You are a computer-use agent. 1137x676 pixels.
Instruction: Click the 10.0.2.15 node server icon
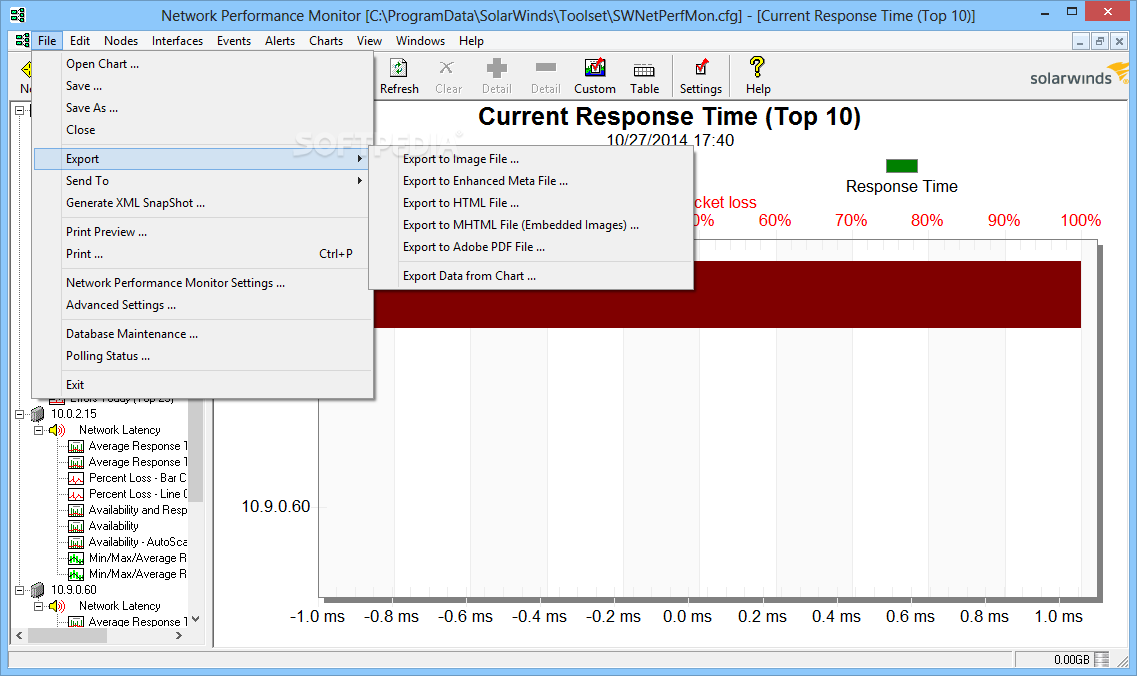tap(38, 414)
